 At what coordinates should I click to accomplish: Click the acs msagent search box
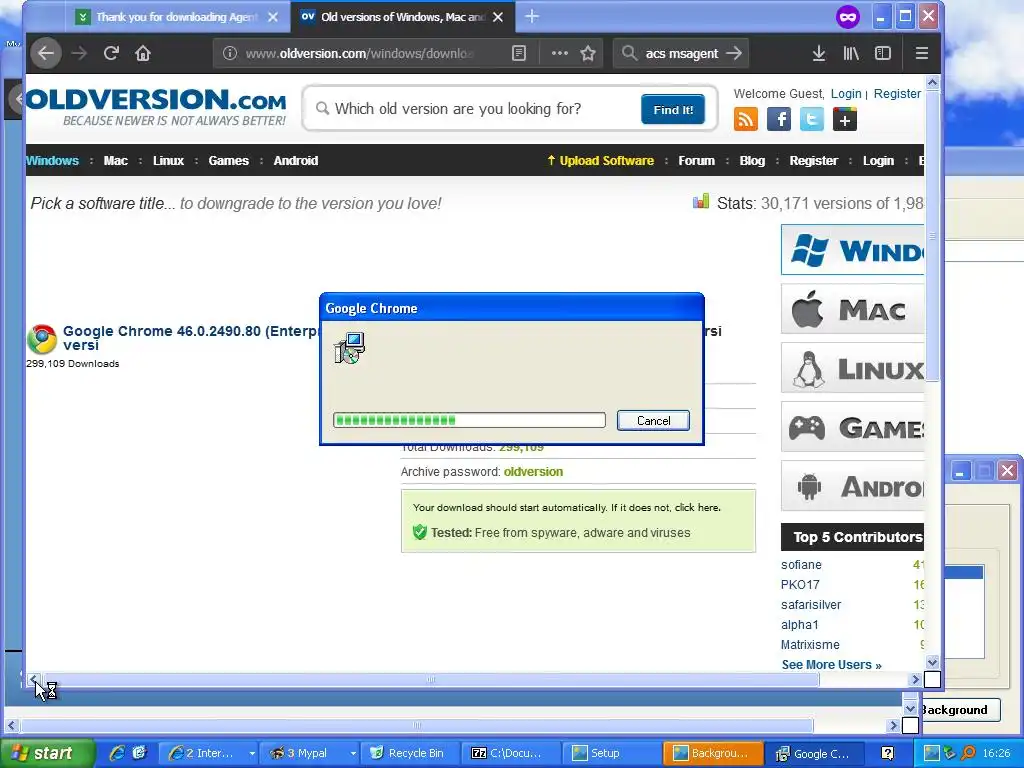[680, 53]
